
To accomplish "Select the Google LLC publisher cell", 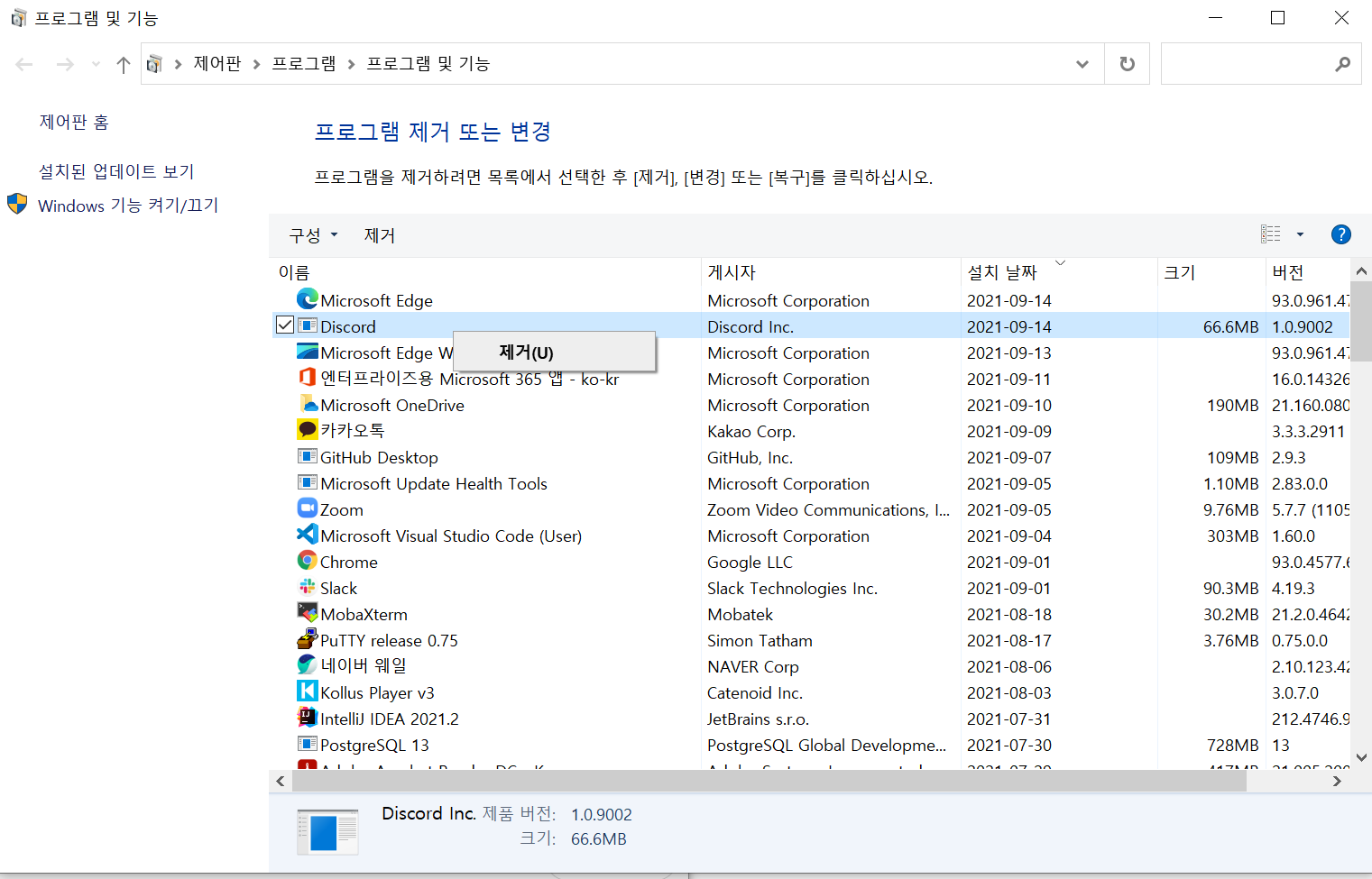I will [x=750, y=562].
